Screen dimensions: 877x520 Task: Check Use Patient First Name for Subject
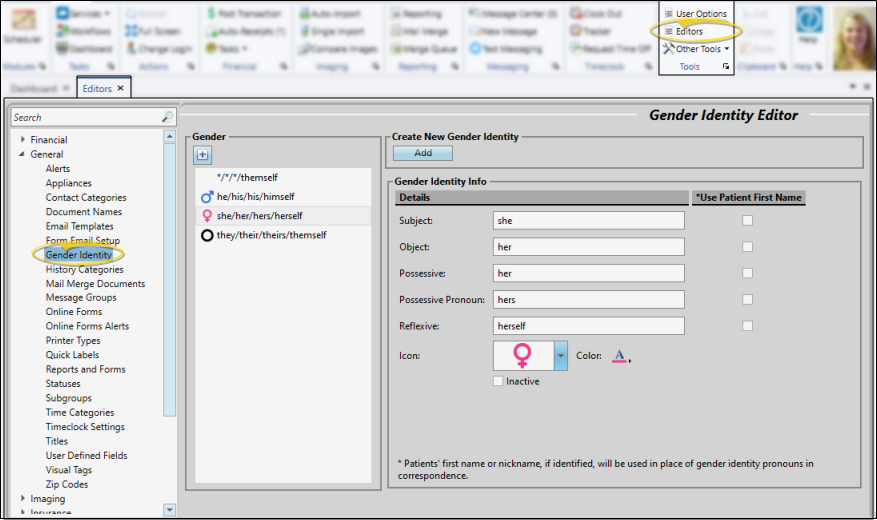747,220
